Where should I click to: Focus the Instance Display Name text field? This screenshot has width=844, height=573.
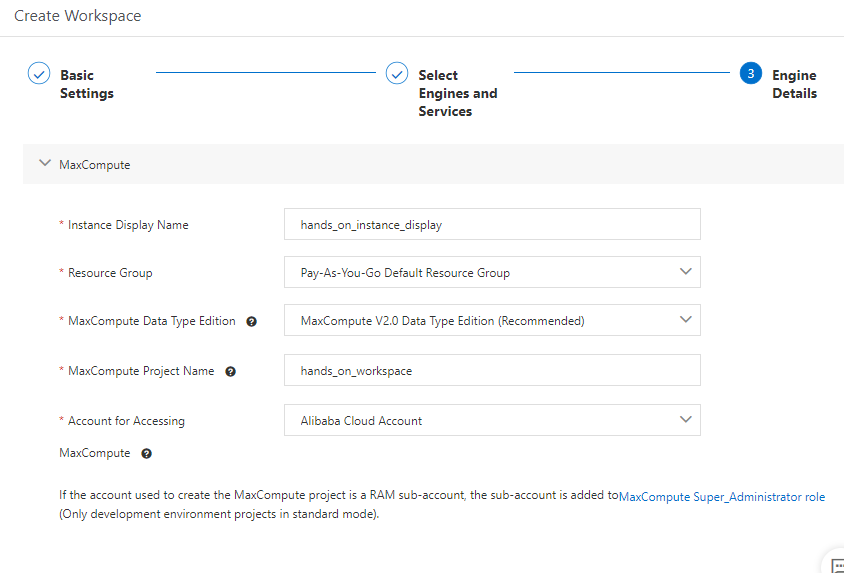[x=492, y=225]
